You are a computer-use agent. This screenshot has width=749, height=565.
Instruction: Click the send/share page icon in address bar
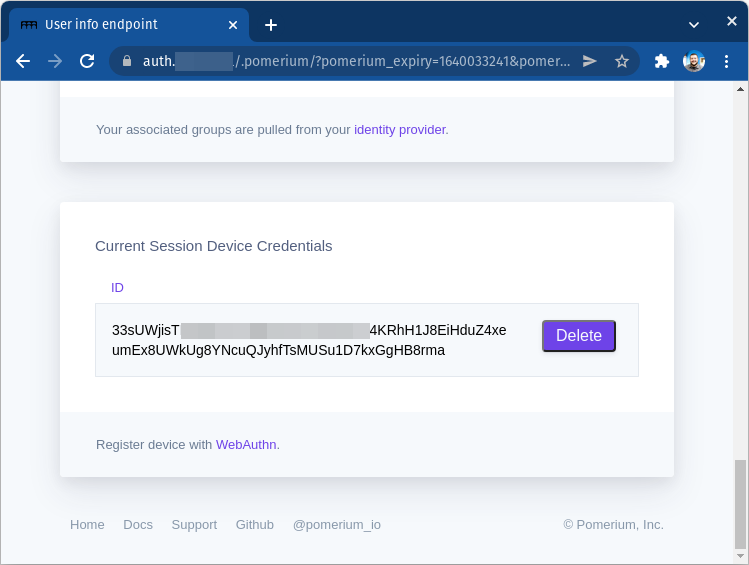(590, 61)
